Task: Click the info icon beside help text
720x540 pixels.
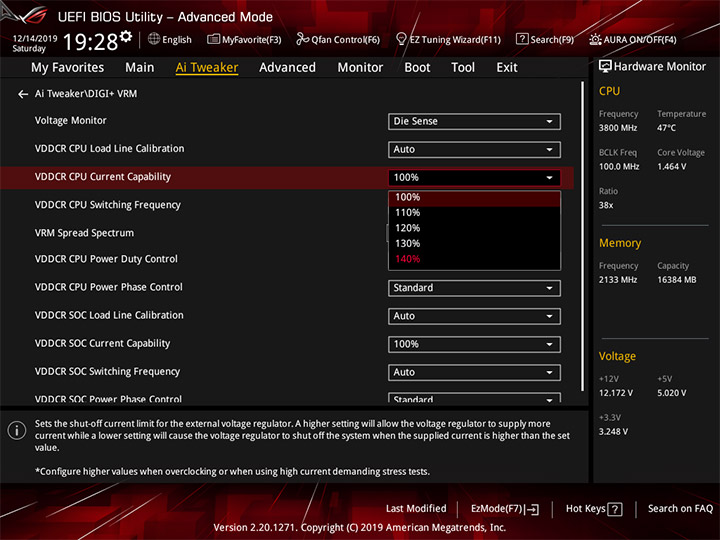Action: click(x=17, y=430)
